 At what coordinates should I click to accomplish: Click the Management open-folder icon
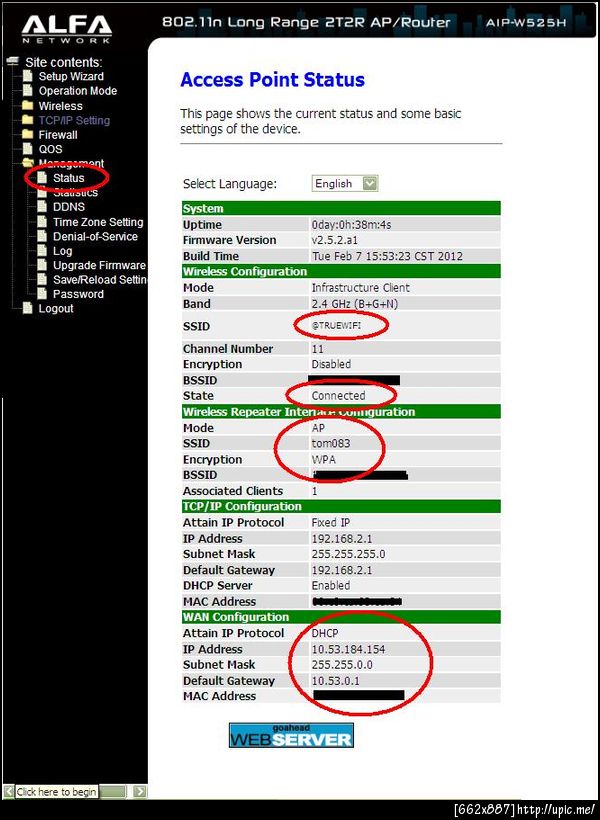28,163
